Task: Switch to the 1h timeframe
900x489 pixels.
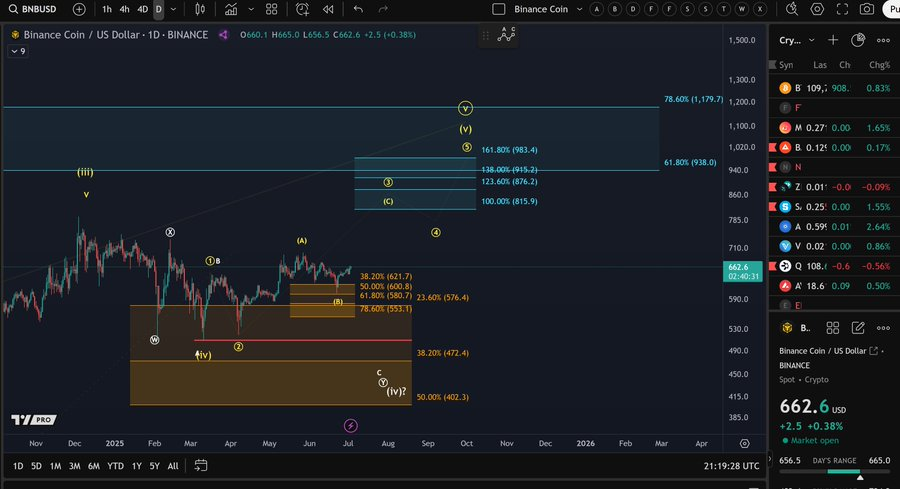Action: (x=107, y=9)
